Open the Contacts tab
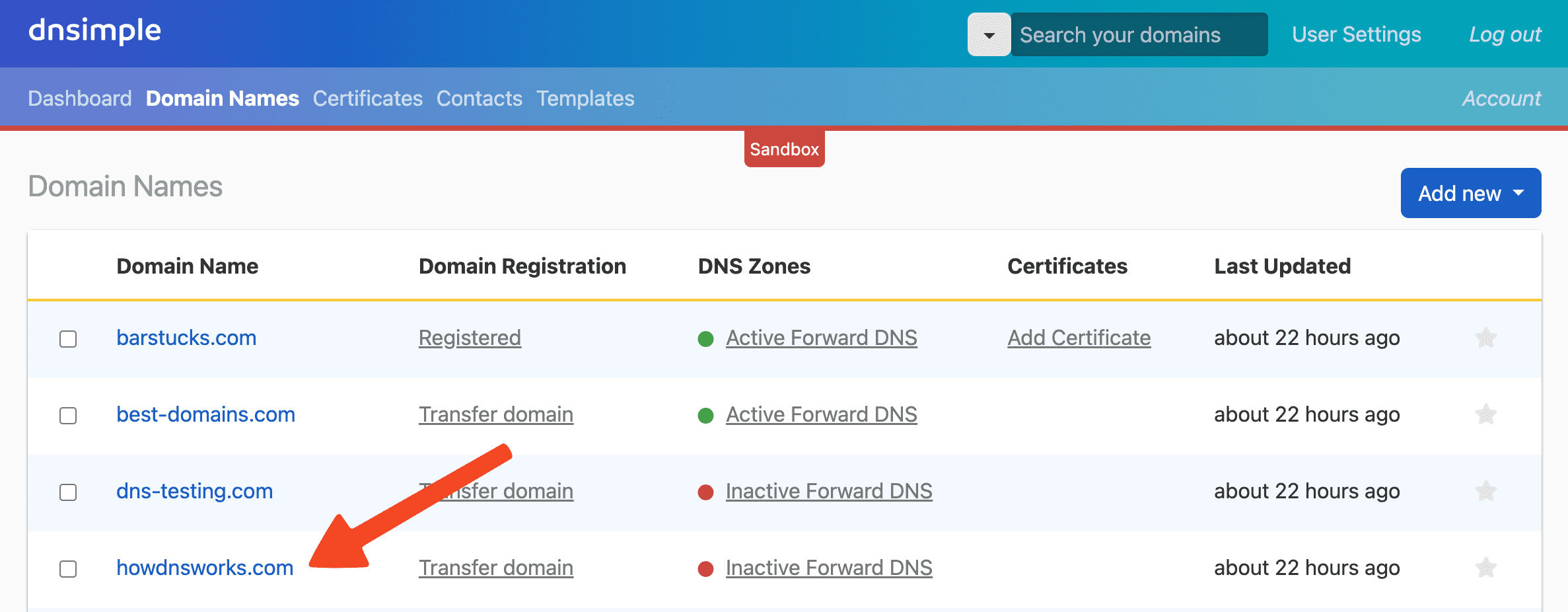Viewport: 1568px width, 612px height. [480, 98]
